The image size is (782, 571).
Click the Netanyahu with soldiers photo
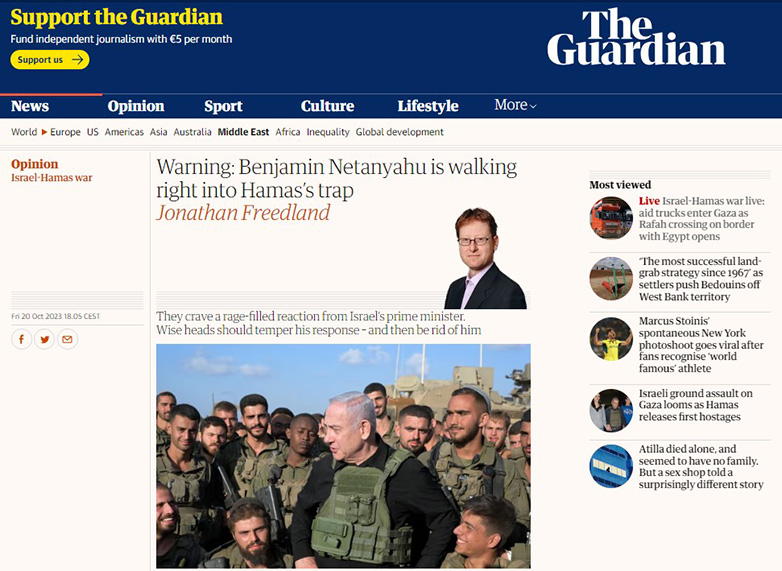pos(343,456)
